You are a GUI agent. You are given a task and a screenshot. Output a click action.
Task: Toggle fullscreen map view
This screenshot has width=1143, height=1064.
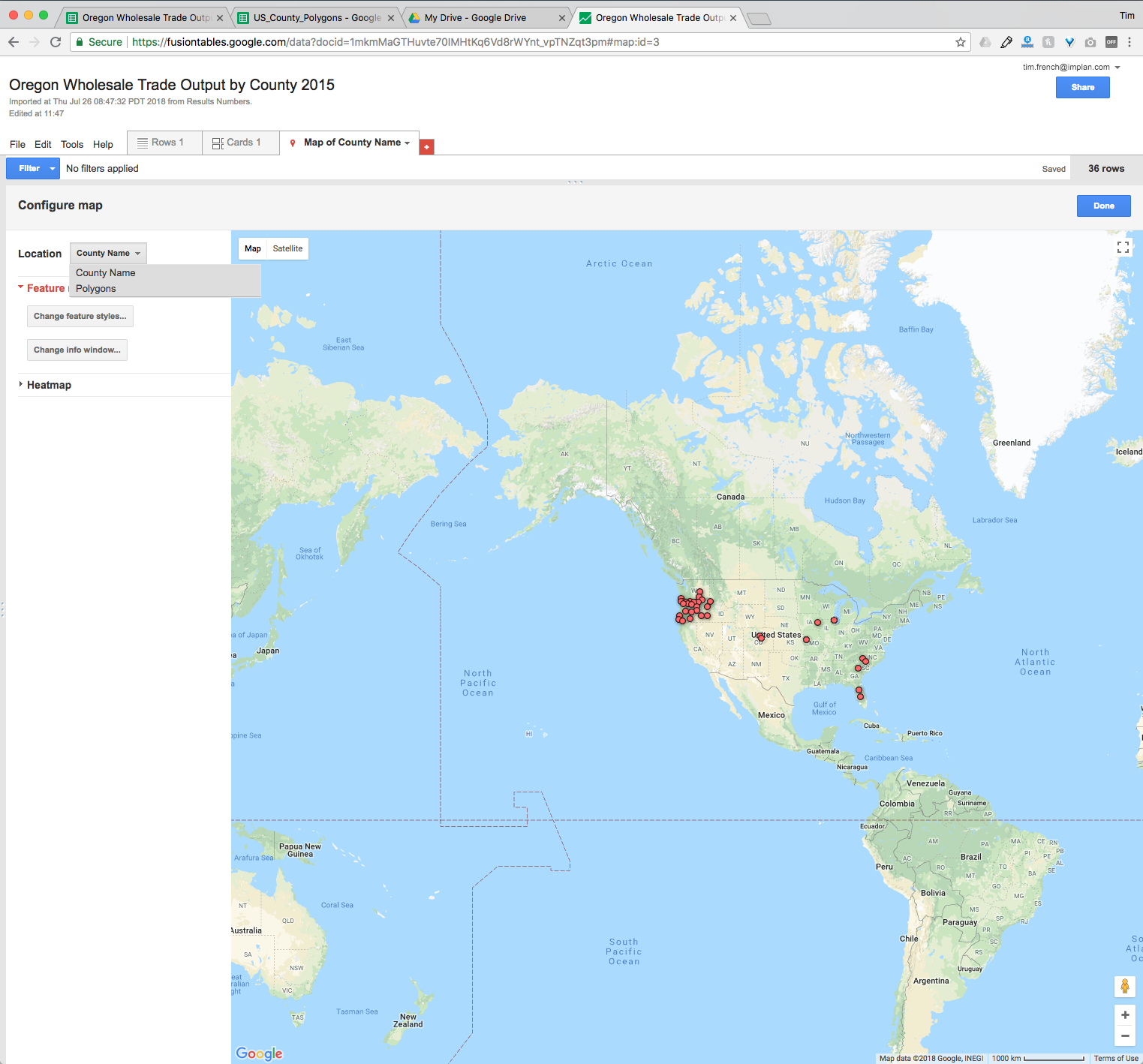(x=1123, y=246)
